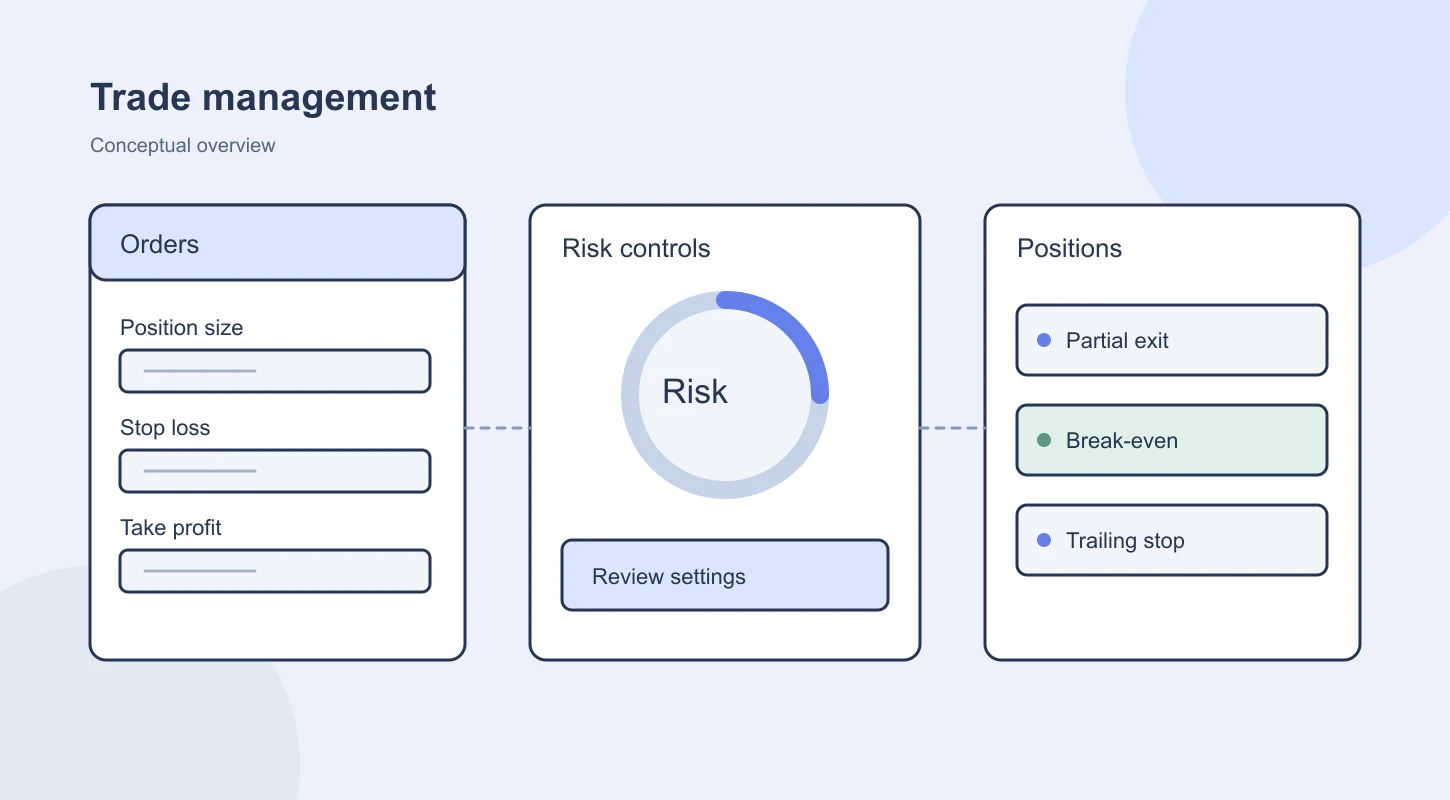Click the Stop loss input field
Image resolution: width=1450 pixels, height=800 pixels.
click(x=275, y=471)
